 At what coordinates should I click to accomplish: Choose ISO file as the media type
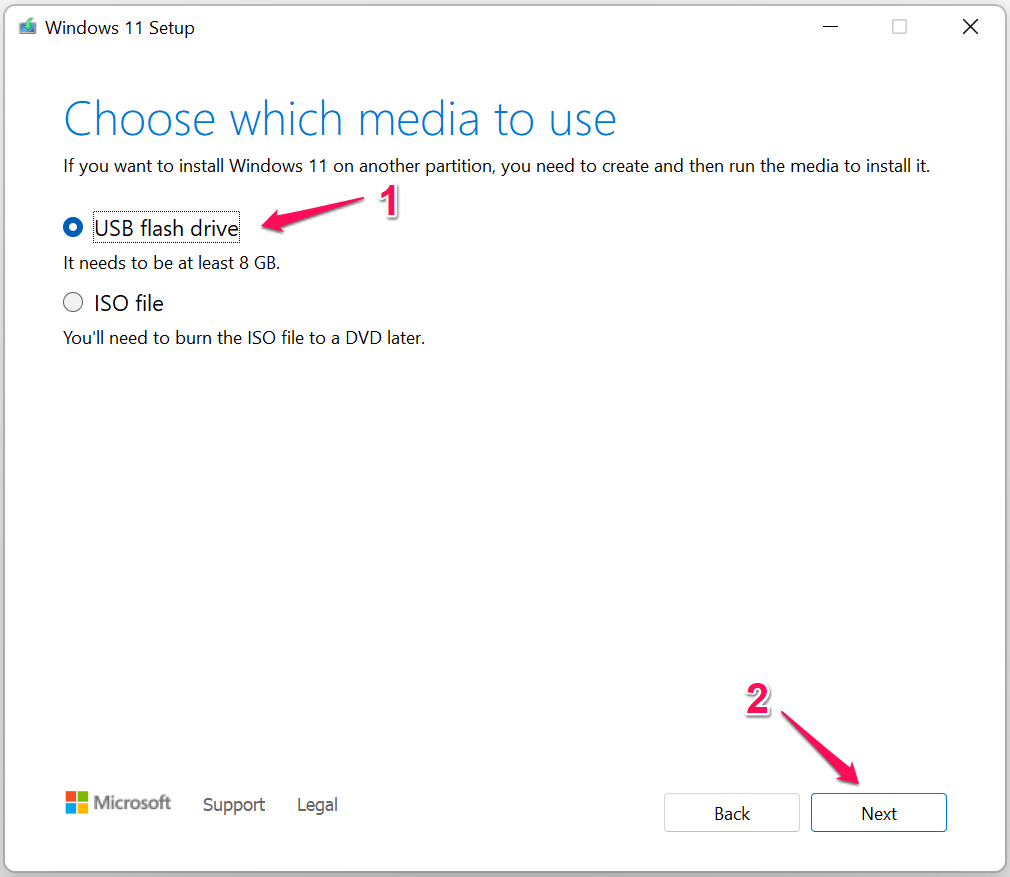72,302
